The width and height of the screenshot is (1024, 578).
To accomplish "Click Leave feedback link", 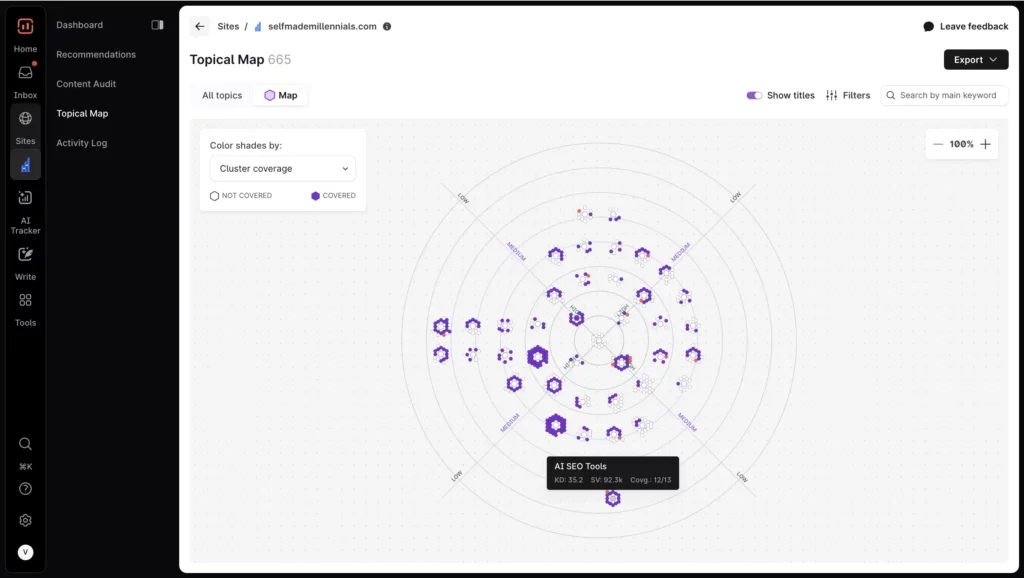I will click(x=965, y=27).
